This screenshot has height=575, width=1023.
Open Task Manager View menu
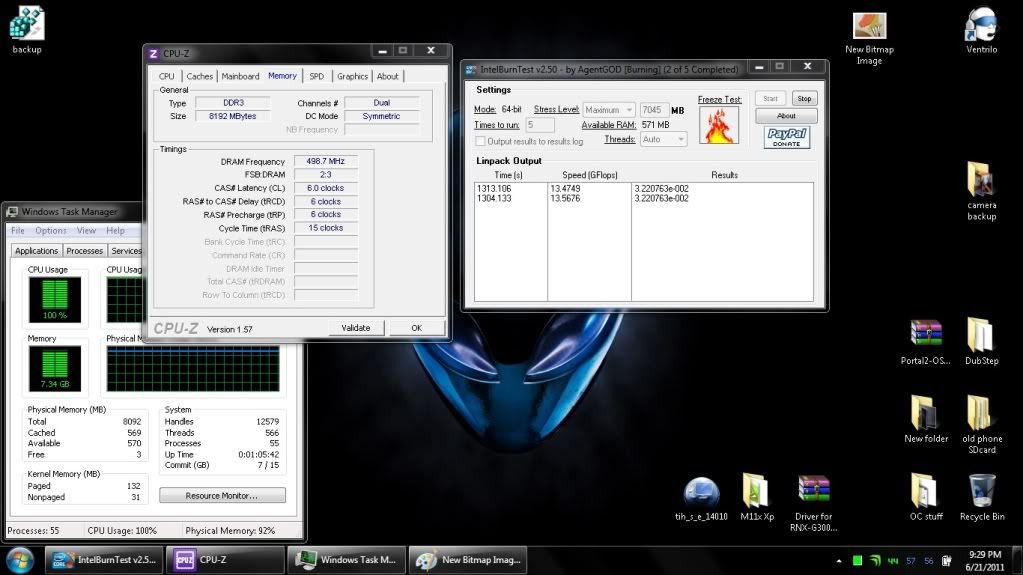86,230
